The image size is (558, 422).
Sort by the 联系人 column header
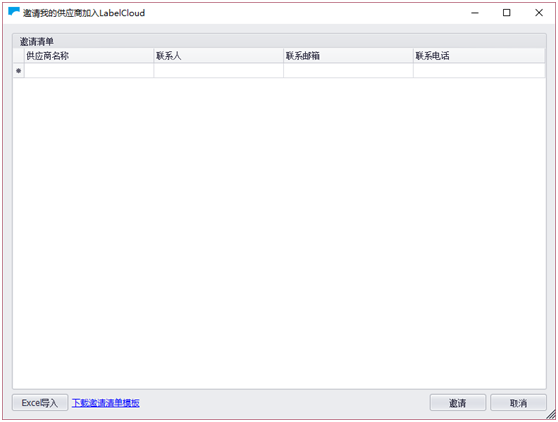click(x=219, y=56)
